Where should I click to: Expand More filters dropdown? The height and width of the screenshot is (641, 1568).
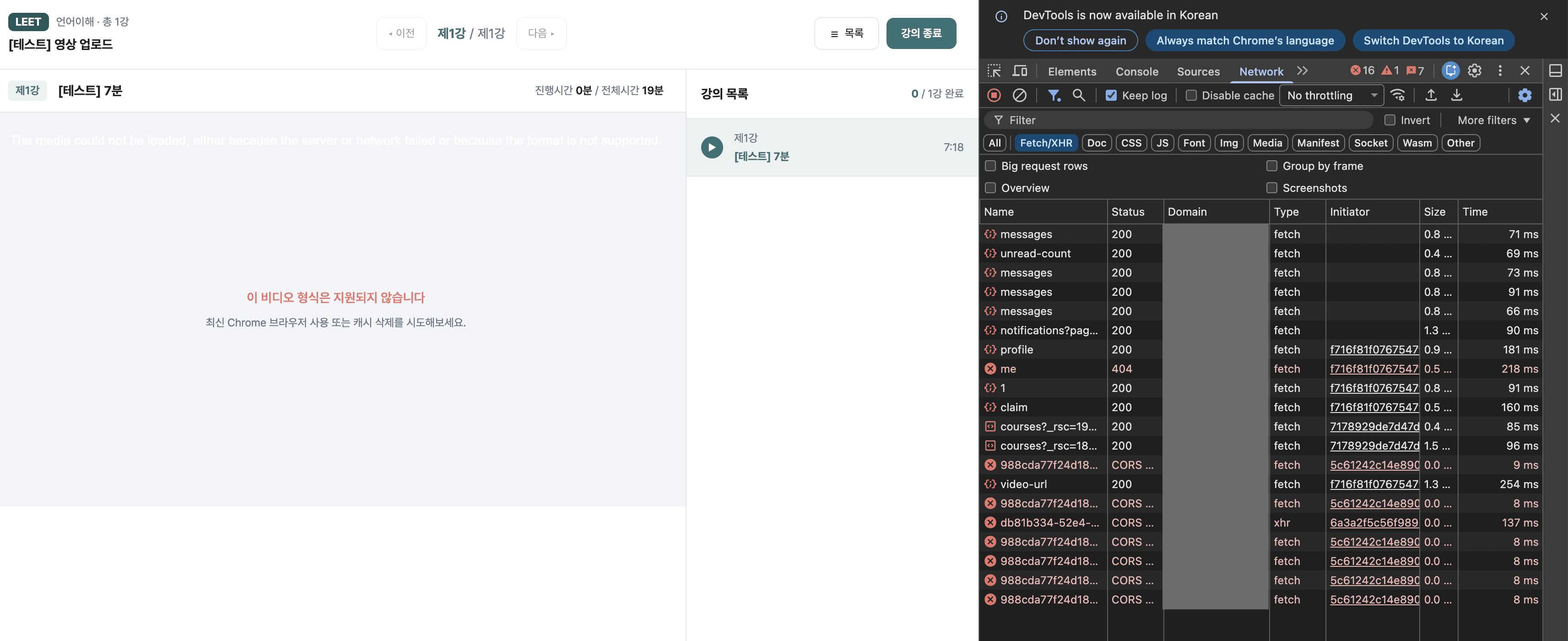1493,120
